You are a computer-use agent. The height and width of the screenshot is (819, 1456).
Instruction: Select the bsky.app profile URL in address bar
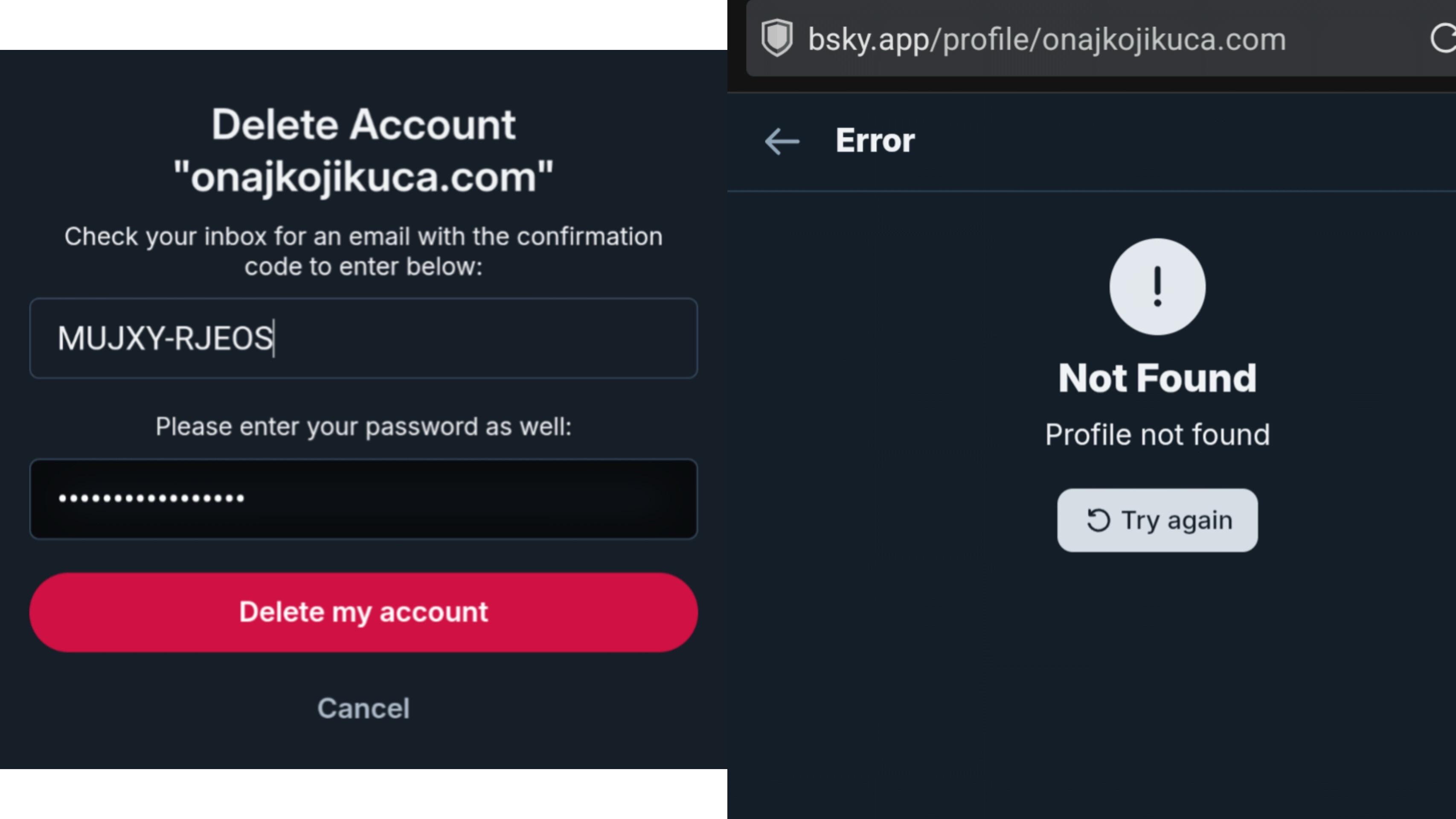point(1046,40)
